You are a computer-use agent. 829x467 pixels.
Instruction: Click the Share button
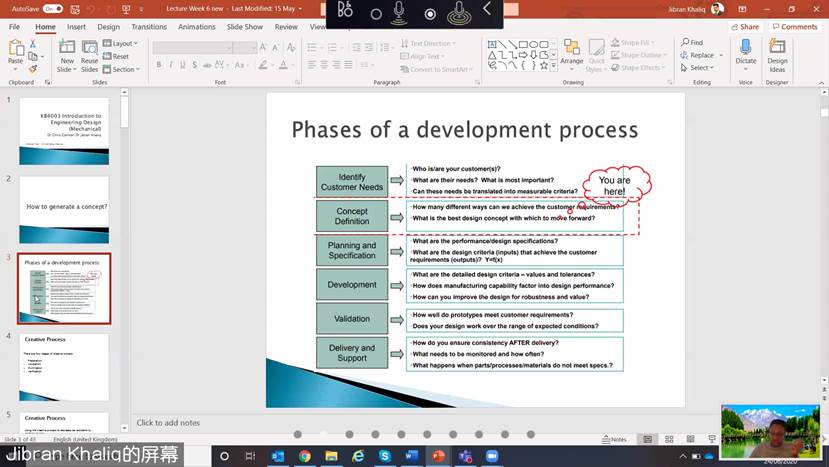pos(746,27)
